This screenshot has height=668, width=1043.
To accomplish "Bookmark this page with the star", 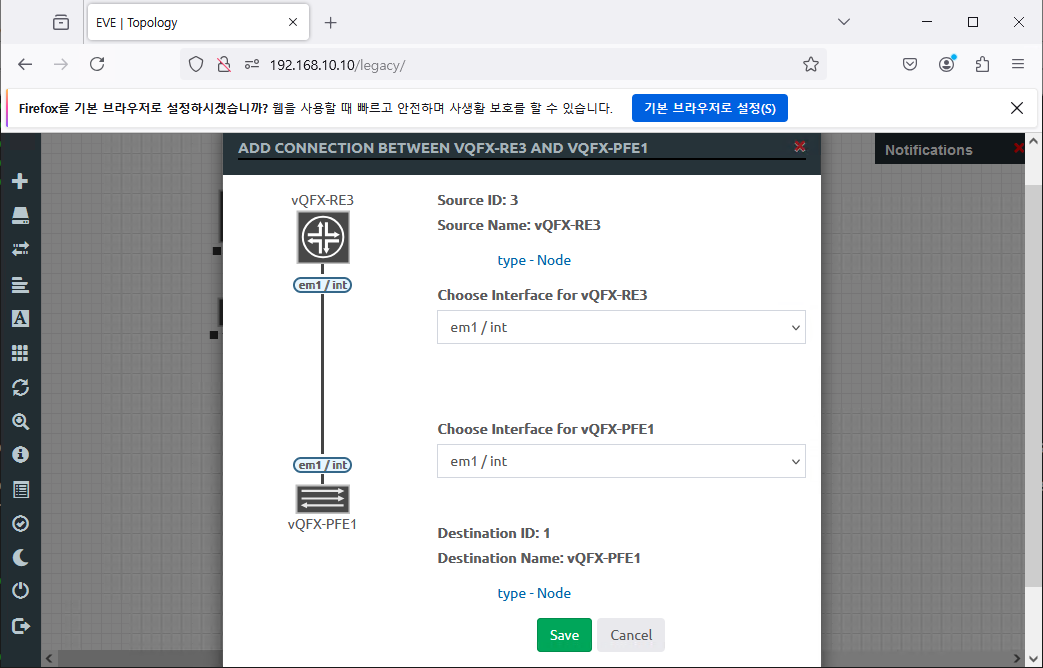I will click(x=810, y=65).
